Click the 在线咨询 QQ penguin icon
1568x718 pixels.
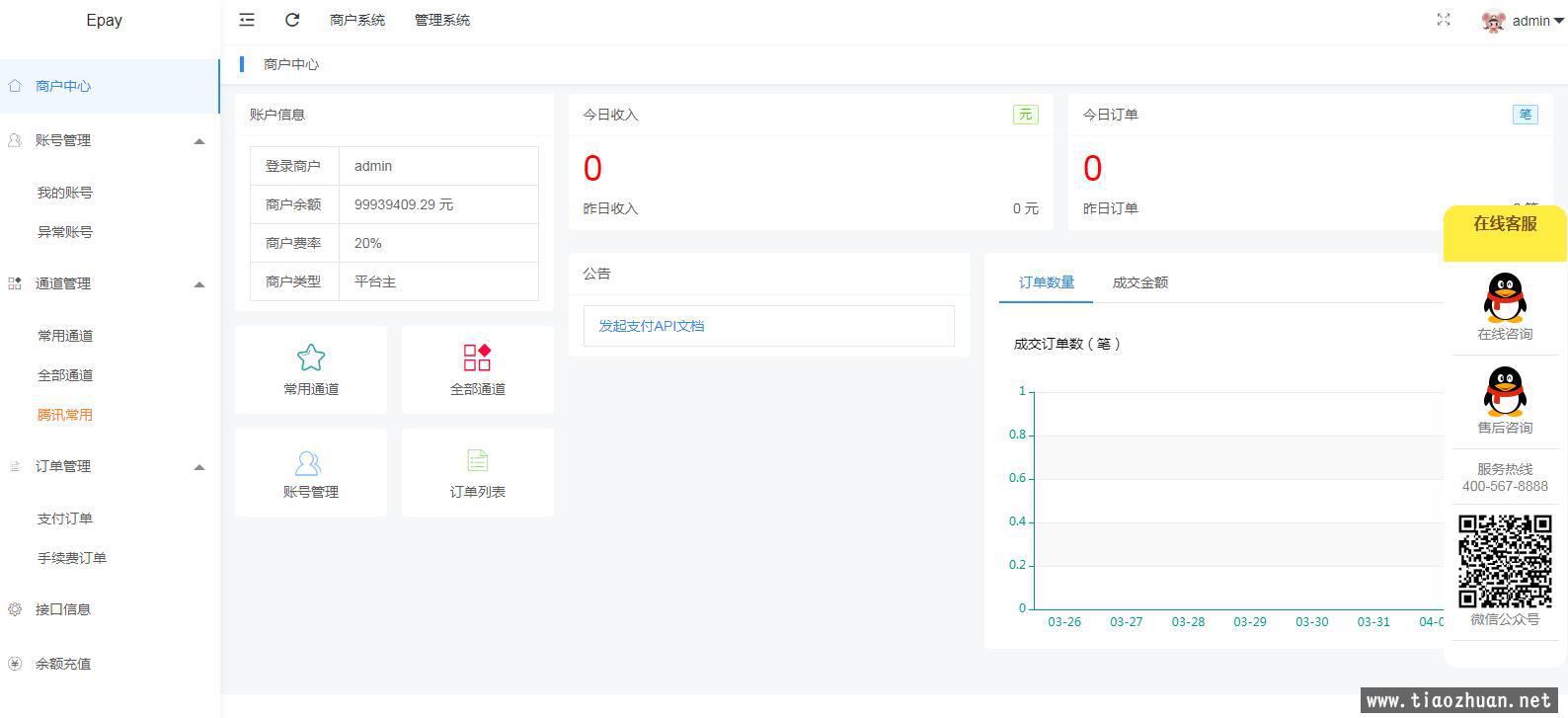1504,298
